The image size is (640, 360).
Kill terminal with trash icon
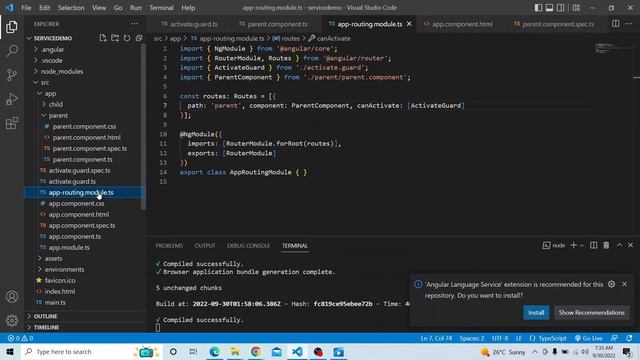coord(606,245)
